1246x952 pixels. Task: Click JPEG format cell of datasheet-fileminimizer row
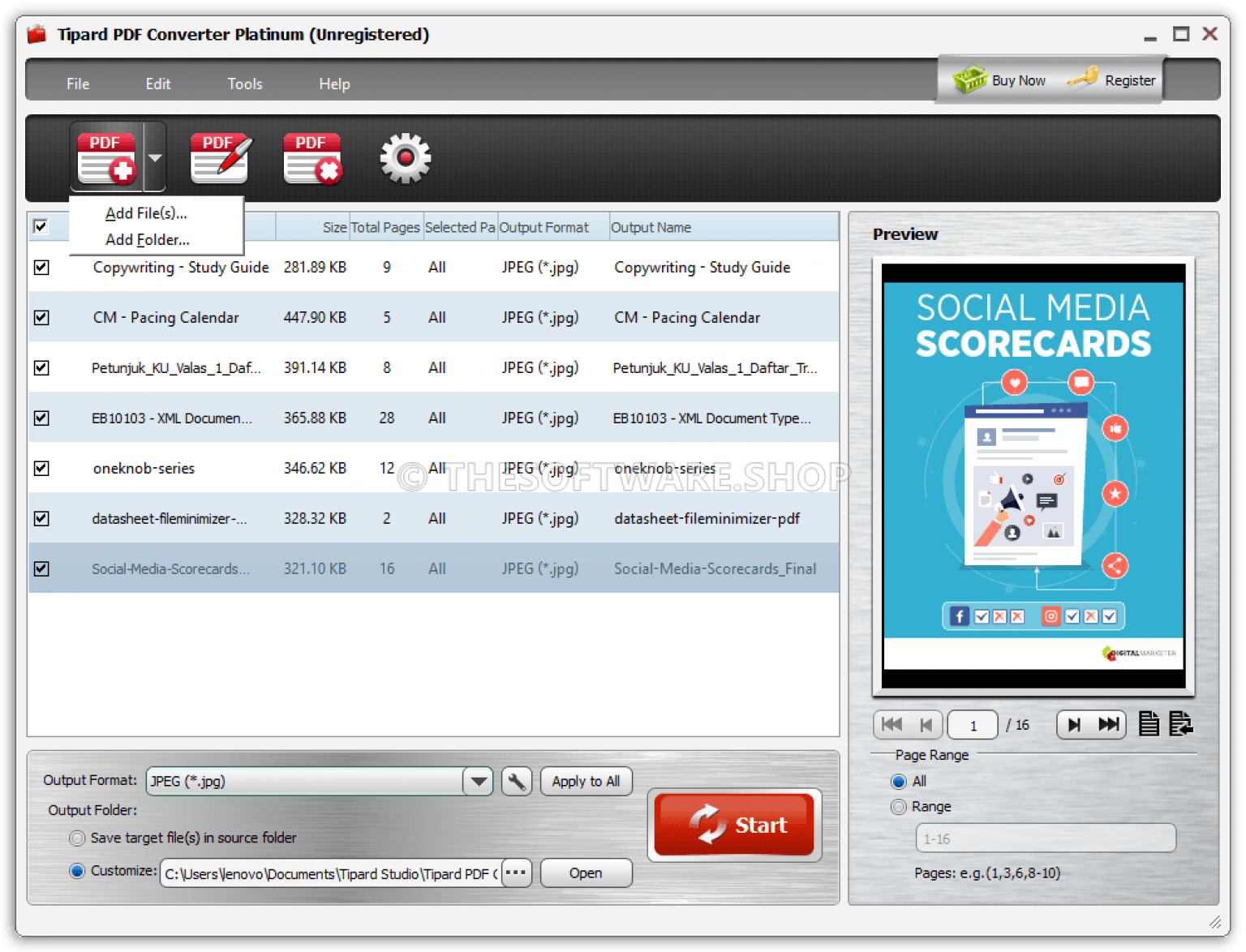tap(540, 519)
